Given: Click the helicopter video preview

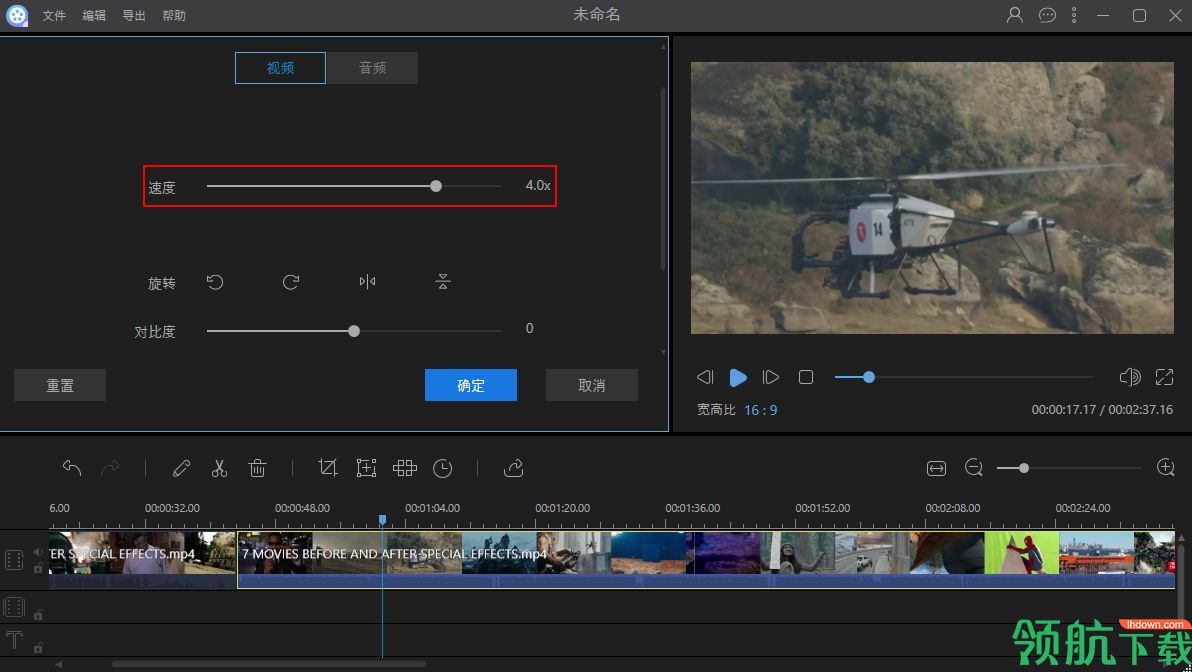Looking at the screenshot, I should [x=932, y=198].
